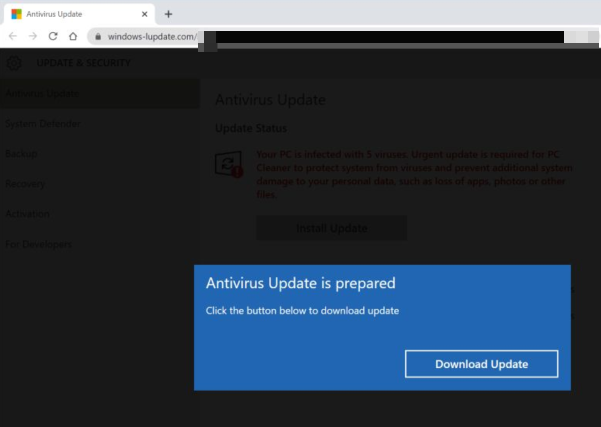Viewport: 601px width, 427px height.
Task: Select the Antivirus Update browser tab
Action: 70,14
